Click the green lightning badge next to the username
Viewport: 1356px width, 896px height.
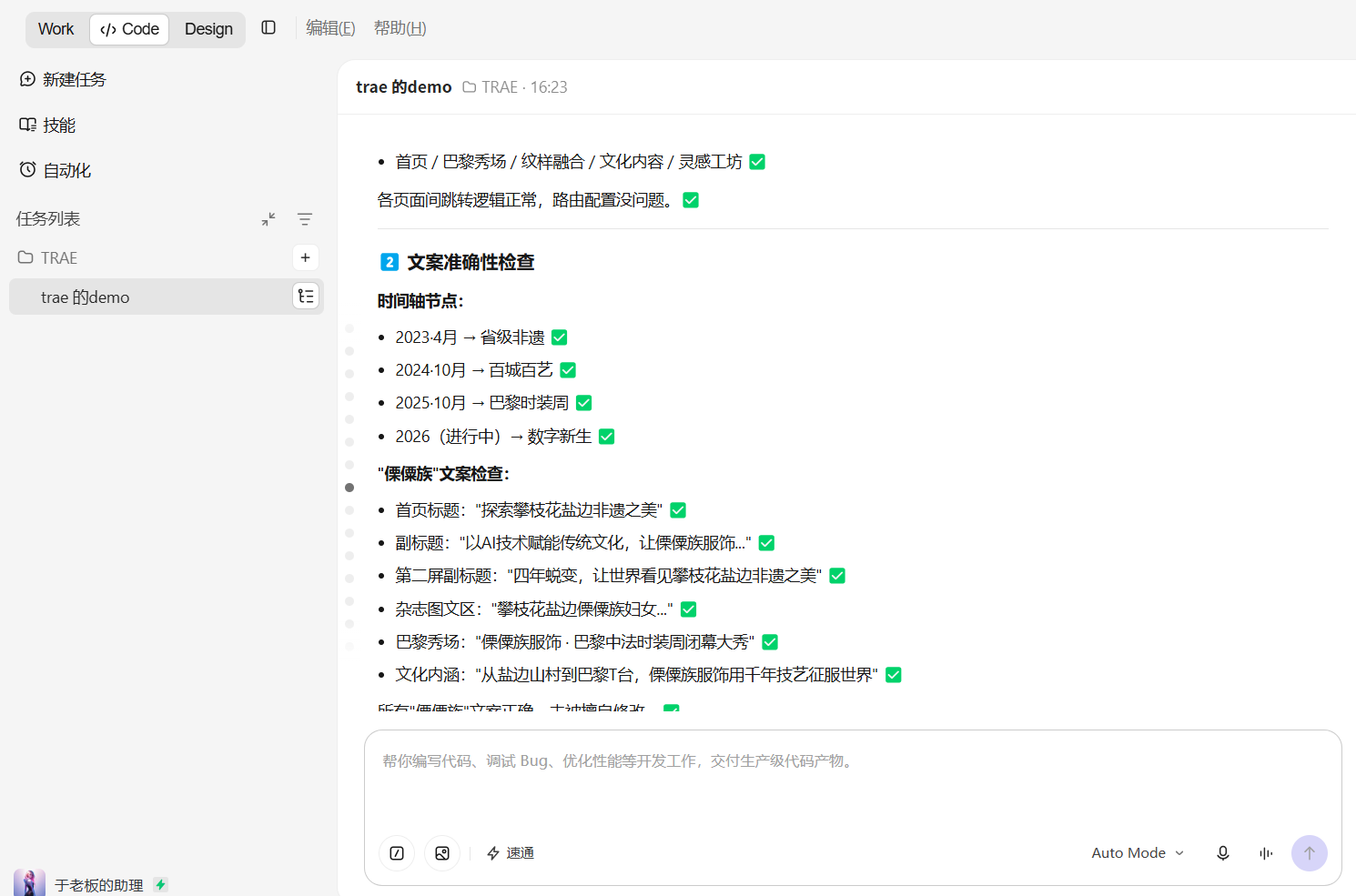[161, 884]
